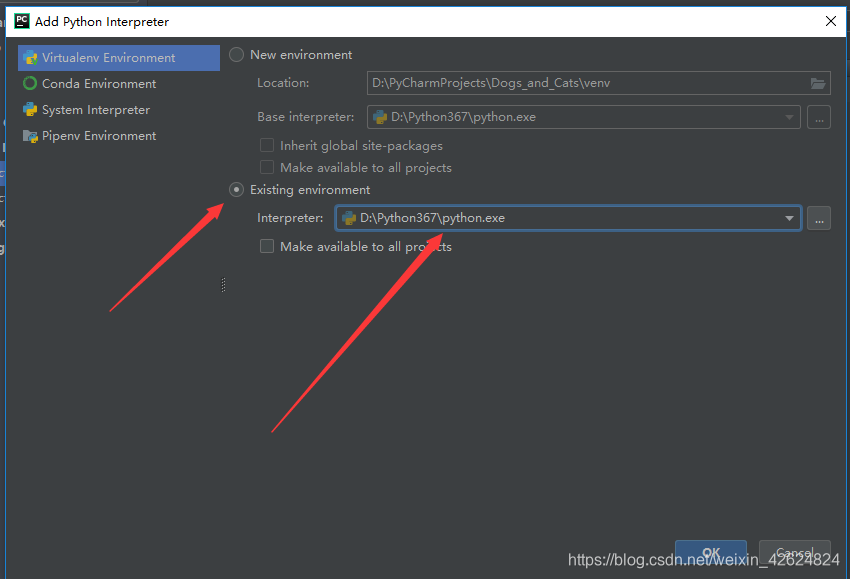Select Virtualenv Environment in the sidebar
This screenshot has width=850, height=579.
pyautogui.click(x=119, y=57)
